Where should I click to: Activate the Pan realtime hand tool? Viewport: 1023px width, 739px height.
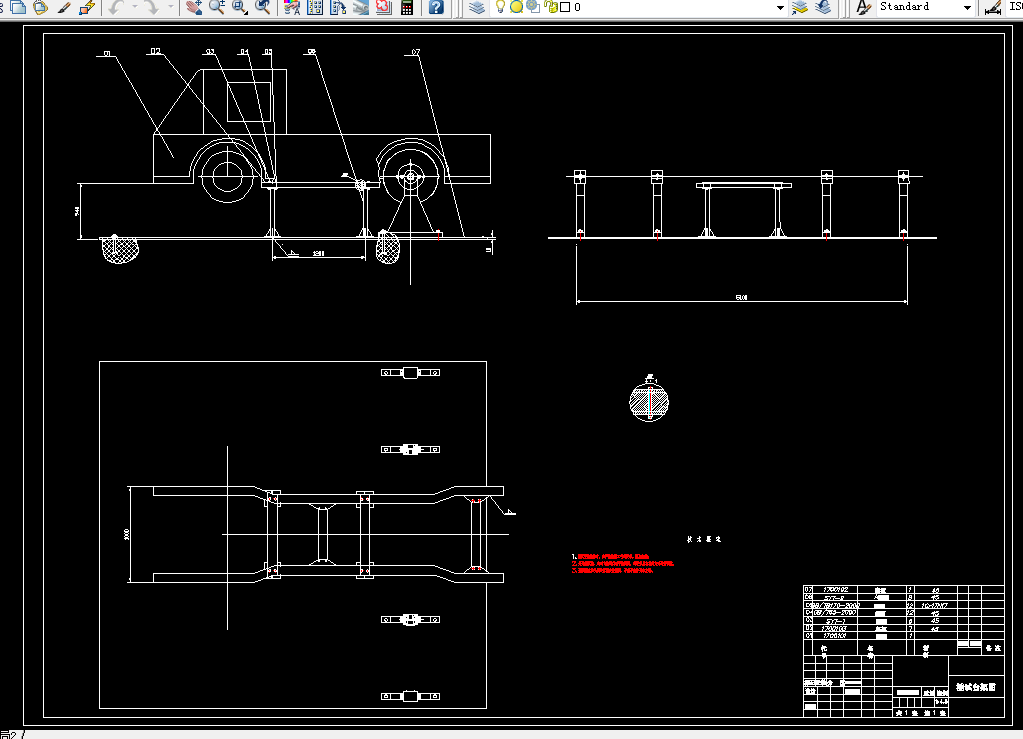(x=194, y=7)
